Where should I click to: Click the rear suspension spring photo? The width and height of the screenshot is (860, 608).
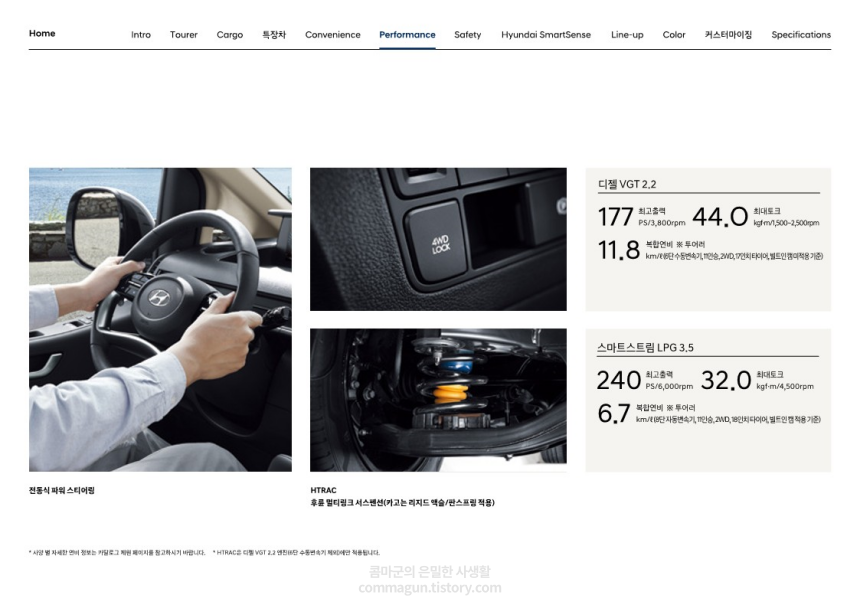click(x=438, y=400)
